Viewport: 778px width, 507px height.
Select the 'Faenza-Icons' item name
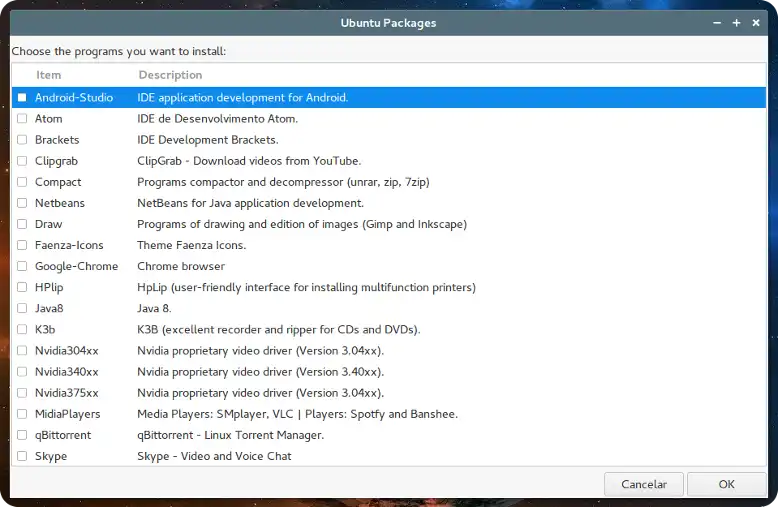(x=69, y=245)
